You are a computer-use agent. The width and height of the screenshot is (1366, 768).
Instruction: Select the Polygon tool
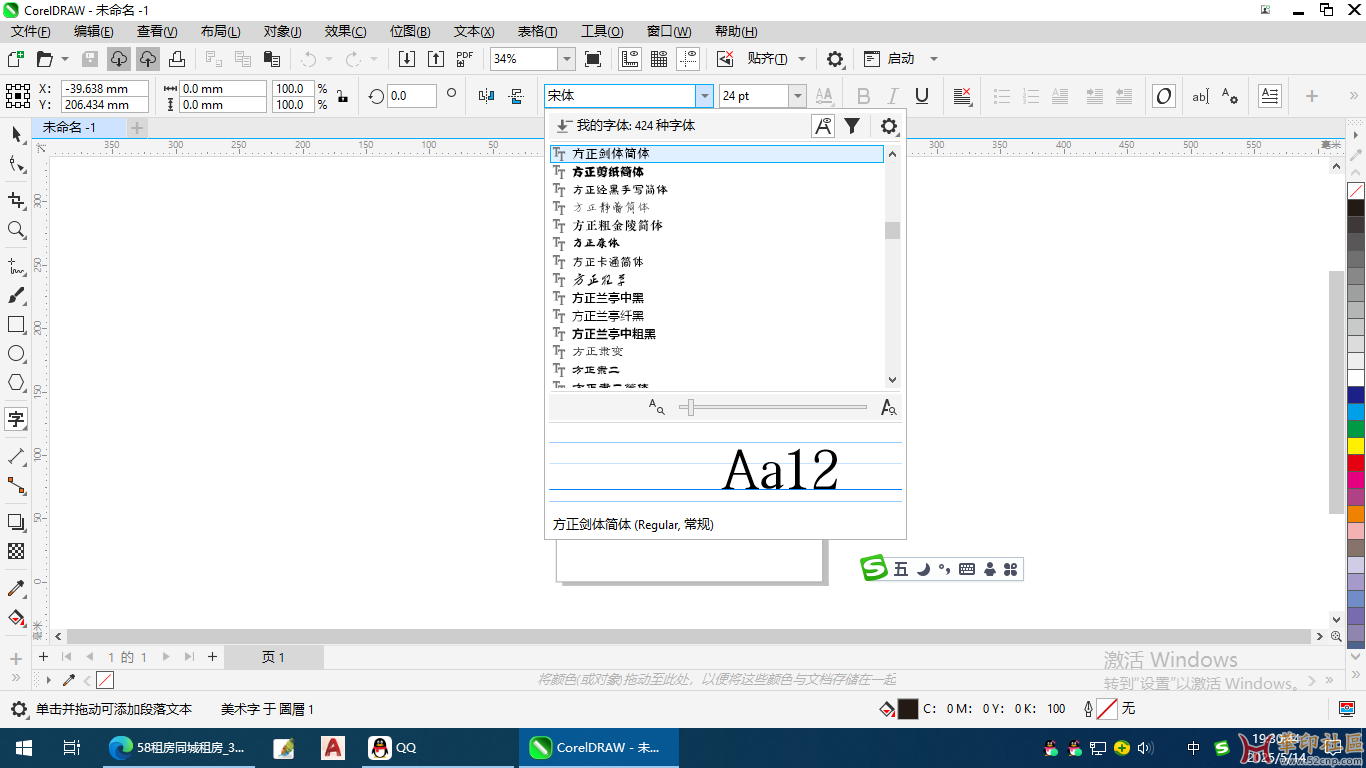[x=16, y=382]
